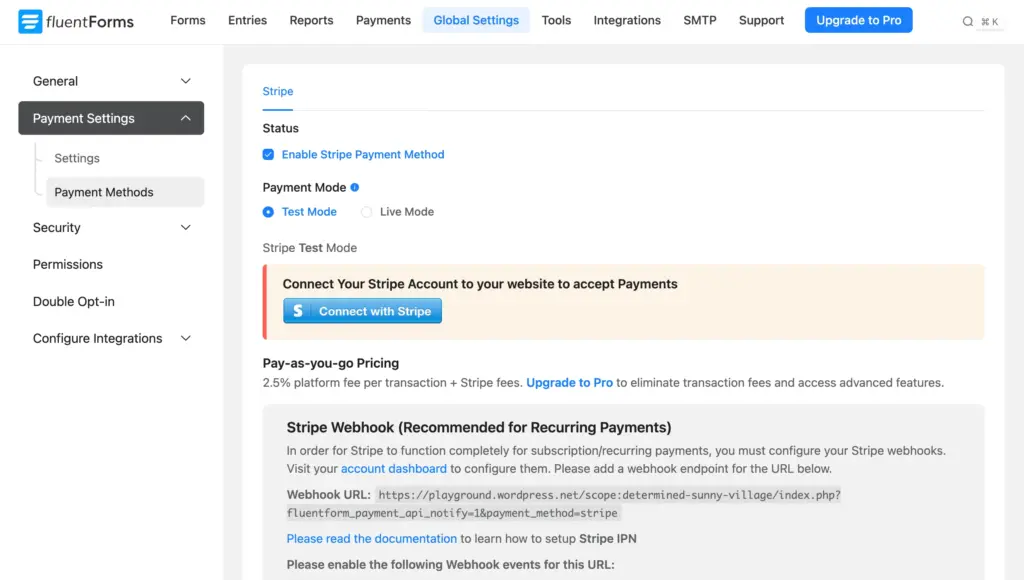Open the Reports section
Screen dimensions: 1024x580
(x=311, y=20)
